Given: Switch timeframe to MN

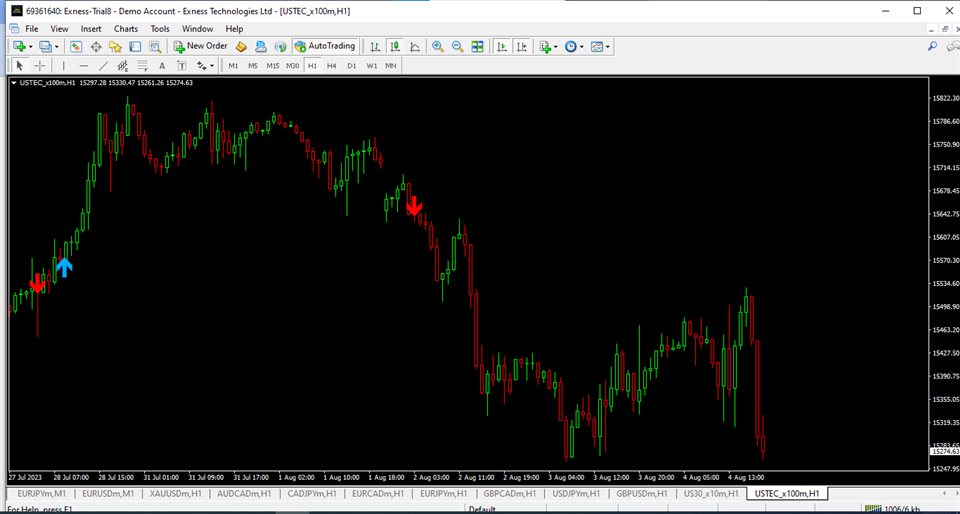Looking at the screenshot, I should (x=391, y=65).
